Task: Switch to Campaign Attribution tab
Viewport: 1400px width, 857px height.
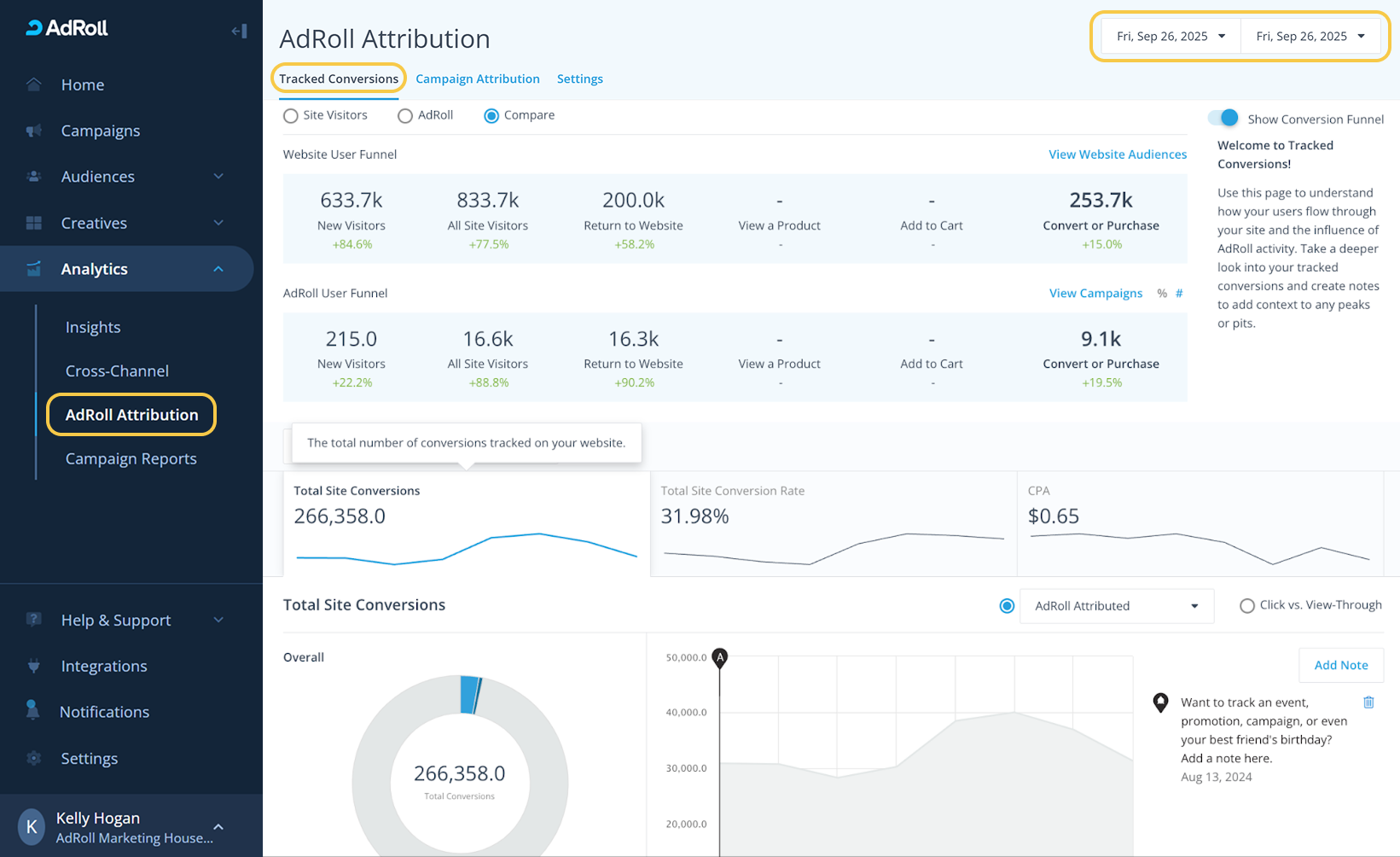Action: 477,79
